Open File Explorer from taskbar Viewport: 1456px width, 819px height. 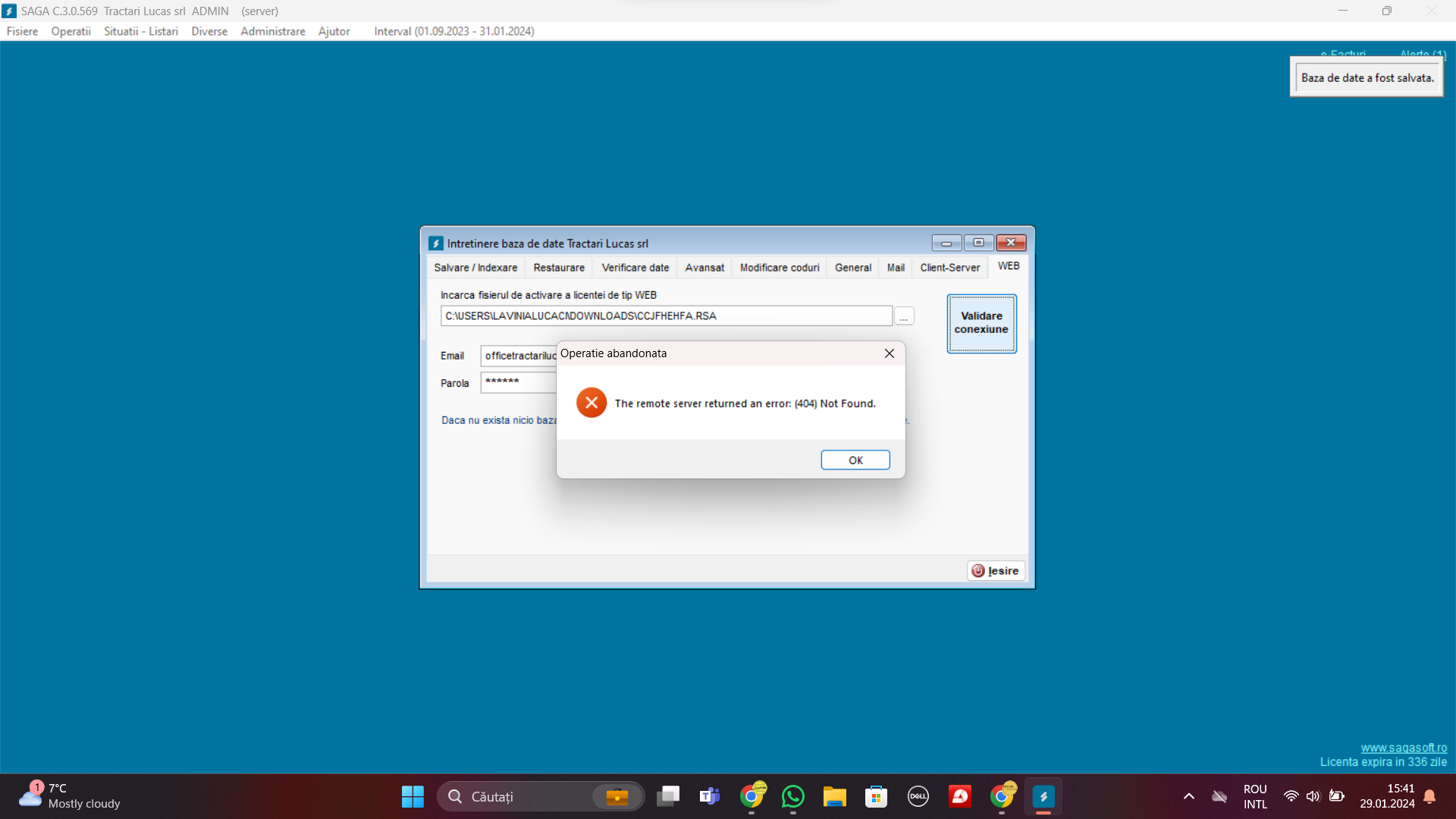(x=835, y=796)
